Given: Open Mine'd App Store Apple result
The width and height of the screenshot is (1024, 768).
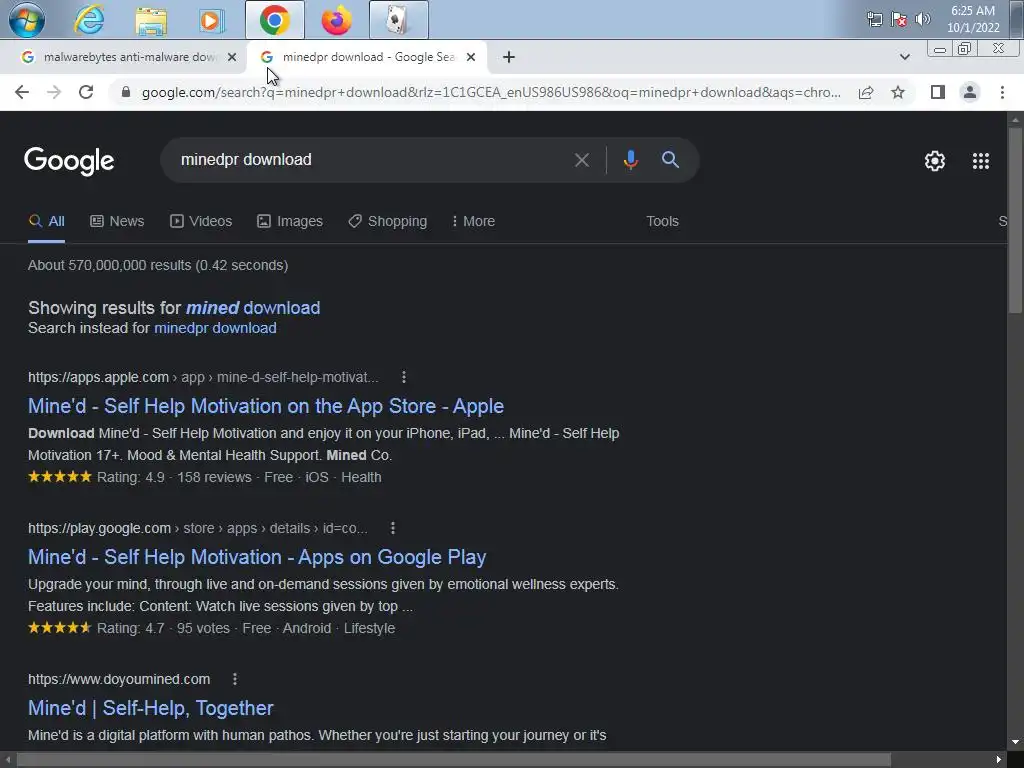Looking at the screenshot, I should point(266,406).
